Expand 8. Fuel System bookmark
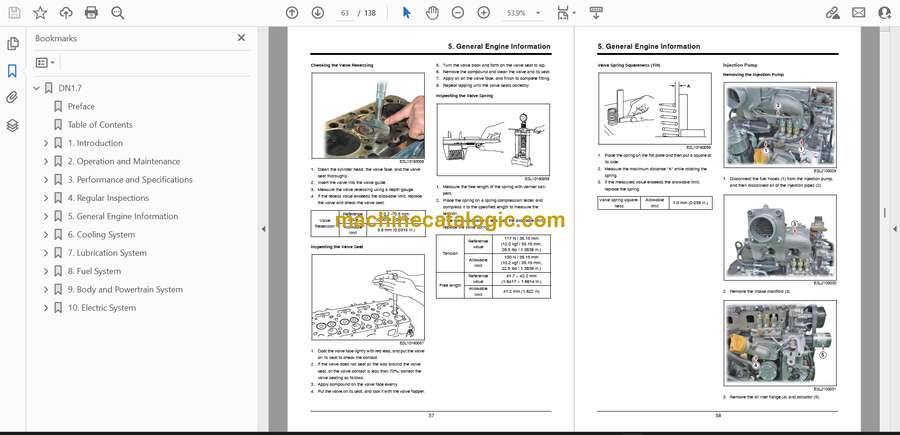Viewport: 900px width, 435px height. [46, 271]
